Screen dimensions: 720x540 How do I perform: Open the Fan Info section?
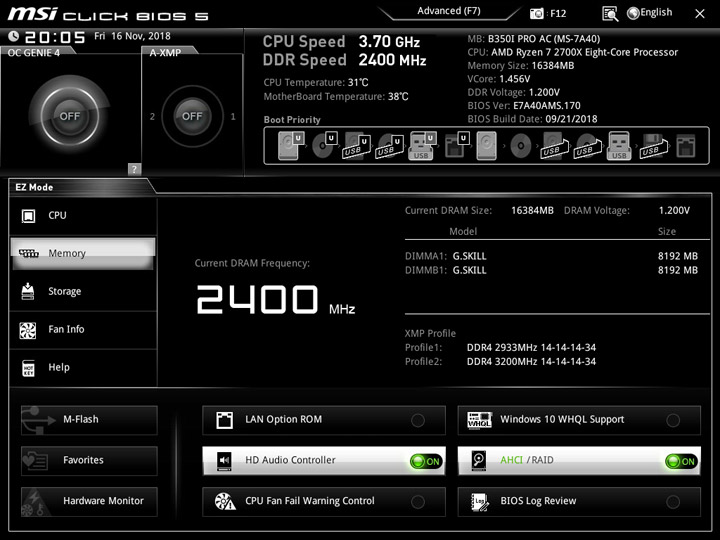click(83, 329)
